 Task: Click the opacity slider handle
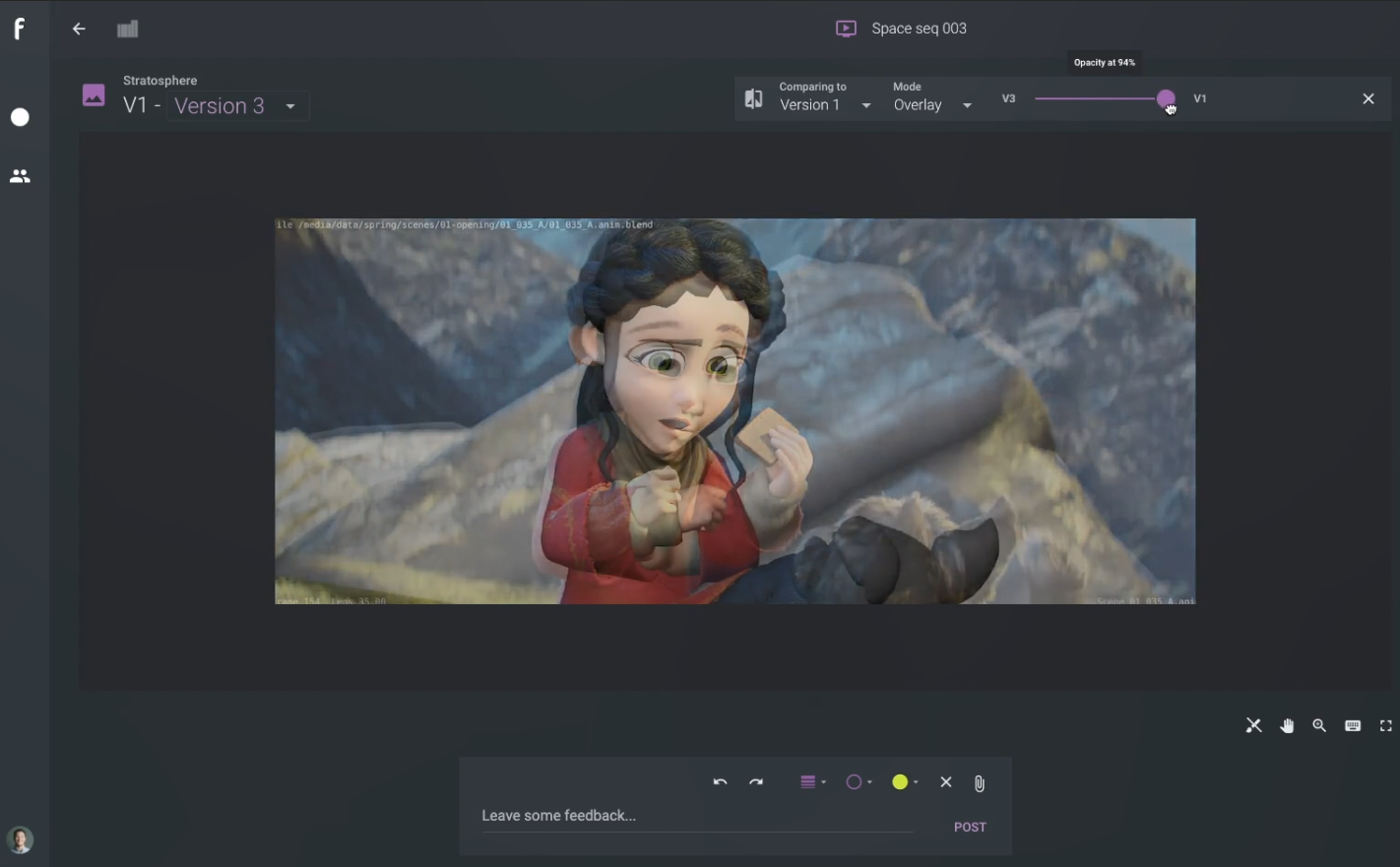1166,98
